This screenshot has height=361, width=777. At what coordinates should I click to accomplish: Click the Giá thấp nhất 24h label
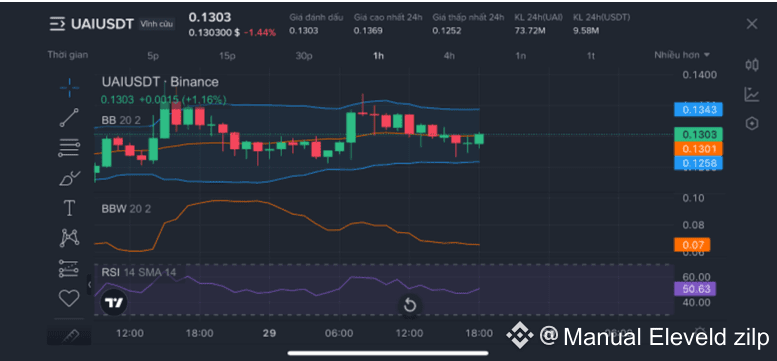point(468,17)
